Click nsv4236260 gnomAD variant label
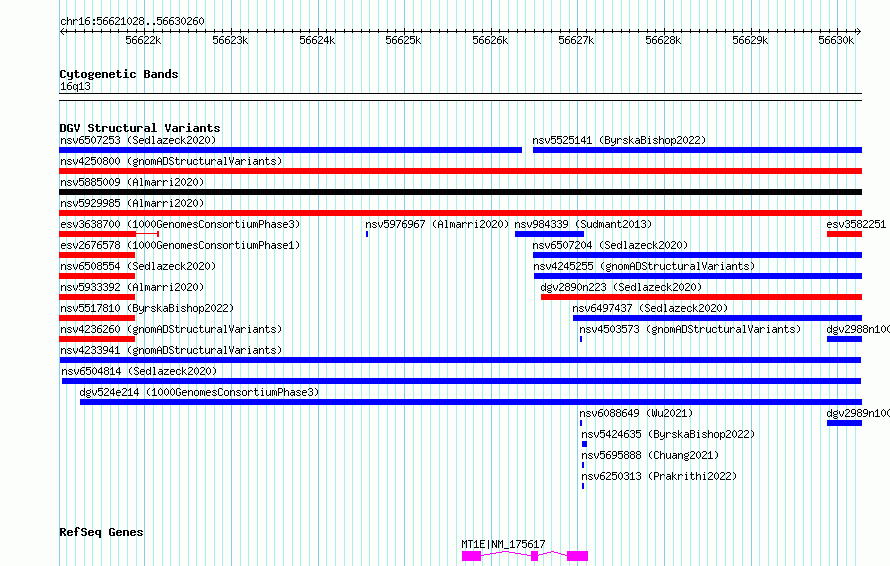Viewport: 890px width, 566px height. pos(171,329)
